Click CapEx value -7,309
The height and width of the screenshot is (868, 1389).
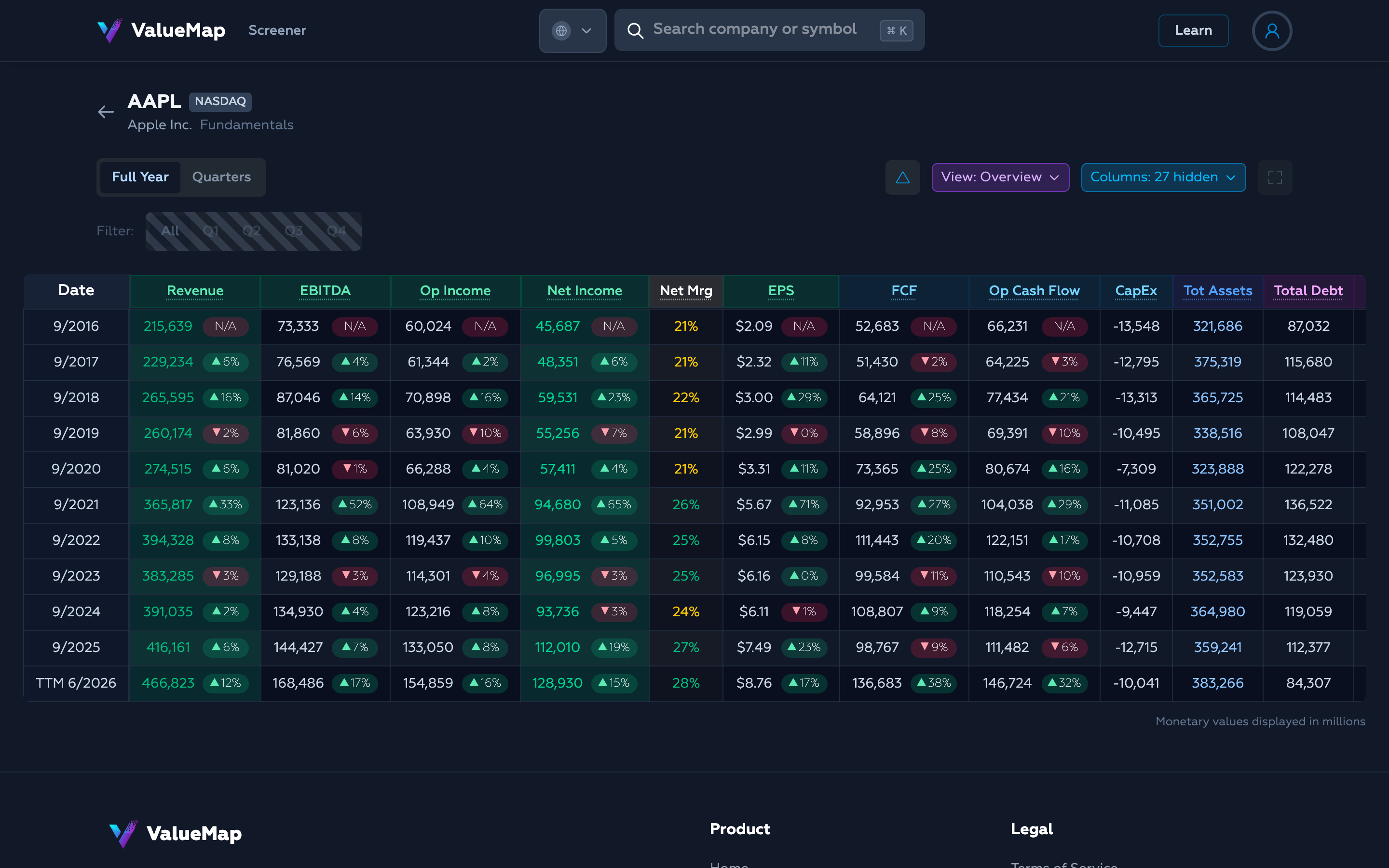pyautogui.click(x=1136, y=469)
